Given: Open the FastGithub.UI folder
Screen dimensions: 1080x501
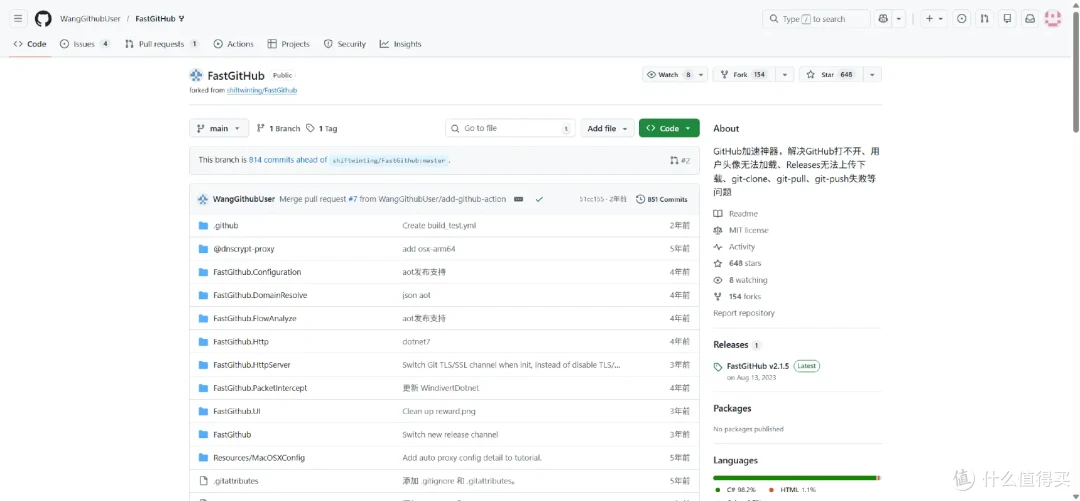Looking at the screenshot, I should click(x=237, y=411).
